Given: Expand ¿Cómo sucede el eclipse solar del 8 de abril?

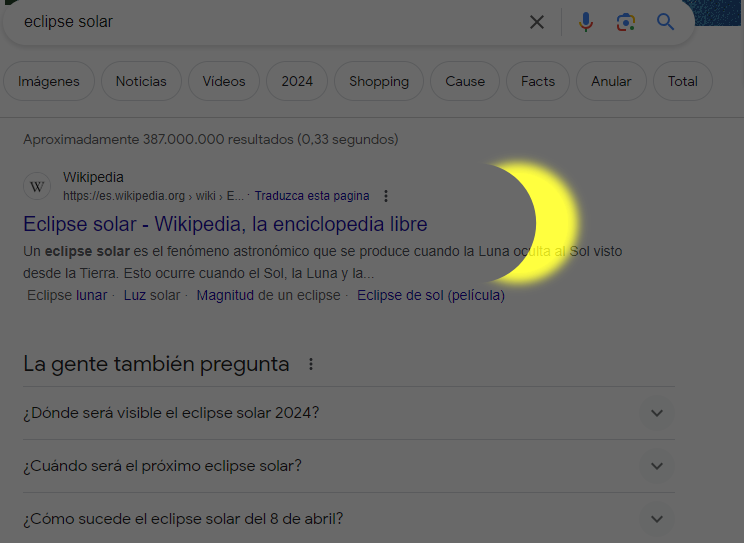Looking at the screenshot, I should (x=349, y=518).
